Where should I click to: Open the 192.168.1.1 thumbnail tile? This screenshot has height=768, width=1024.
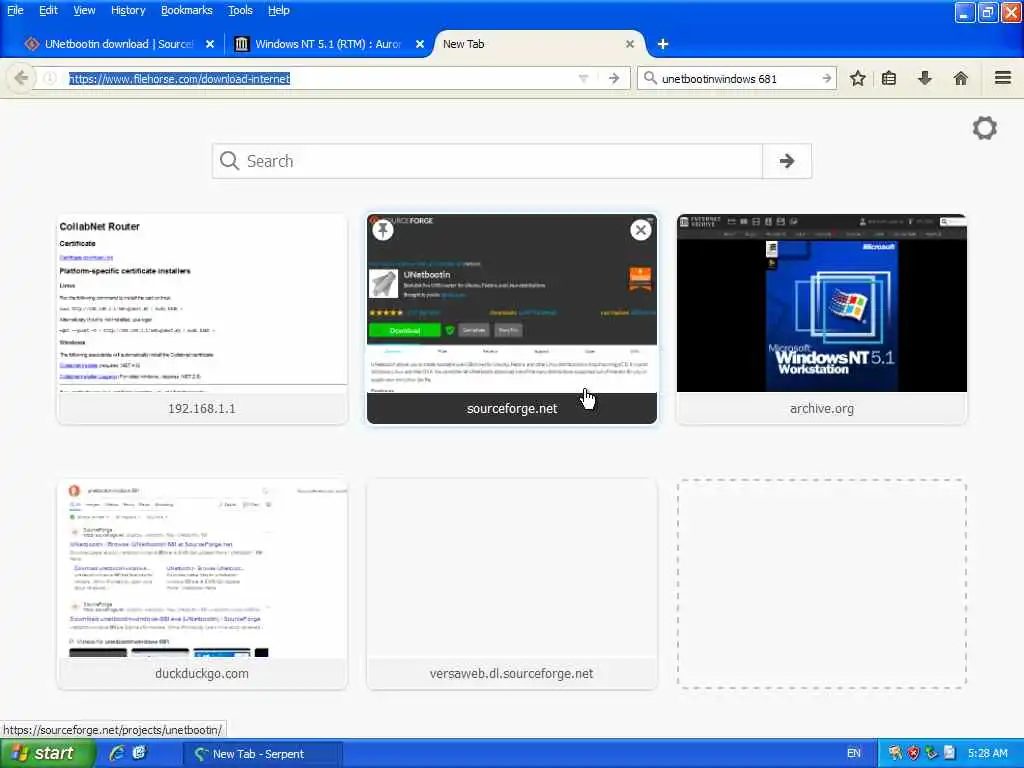coord(202,319)
